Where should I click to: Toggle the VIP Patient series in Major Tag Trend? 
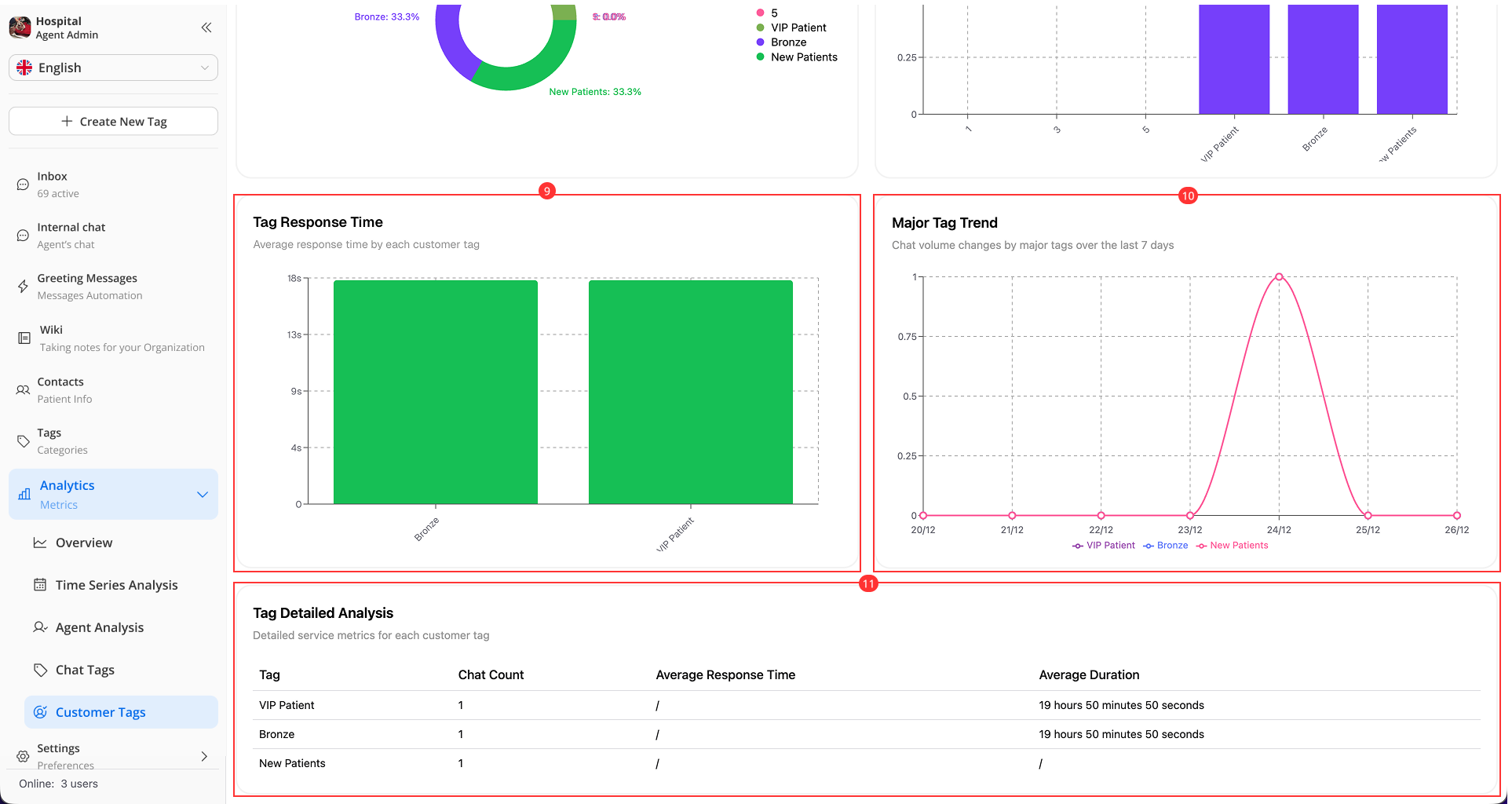pos(1103,545)
